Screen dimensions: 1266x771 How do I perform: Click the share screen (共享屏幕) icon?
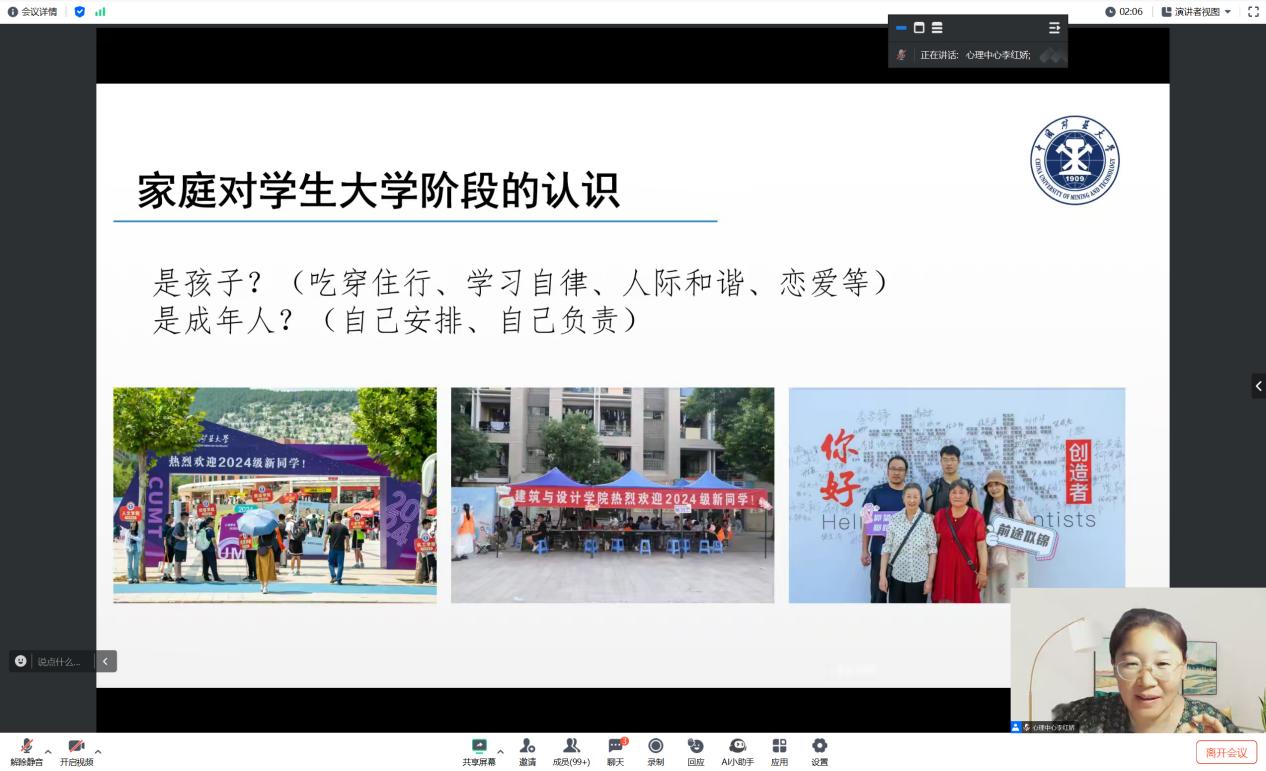coord(479,750)
